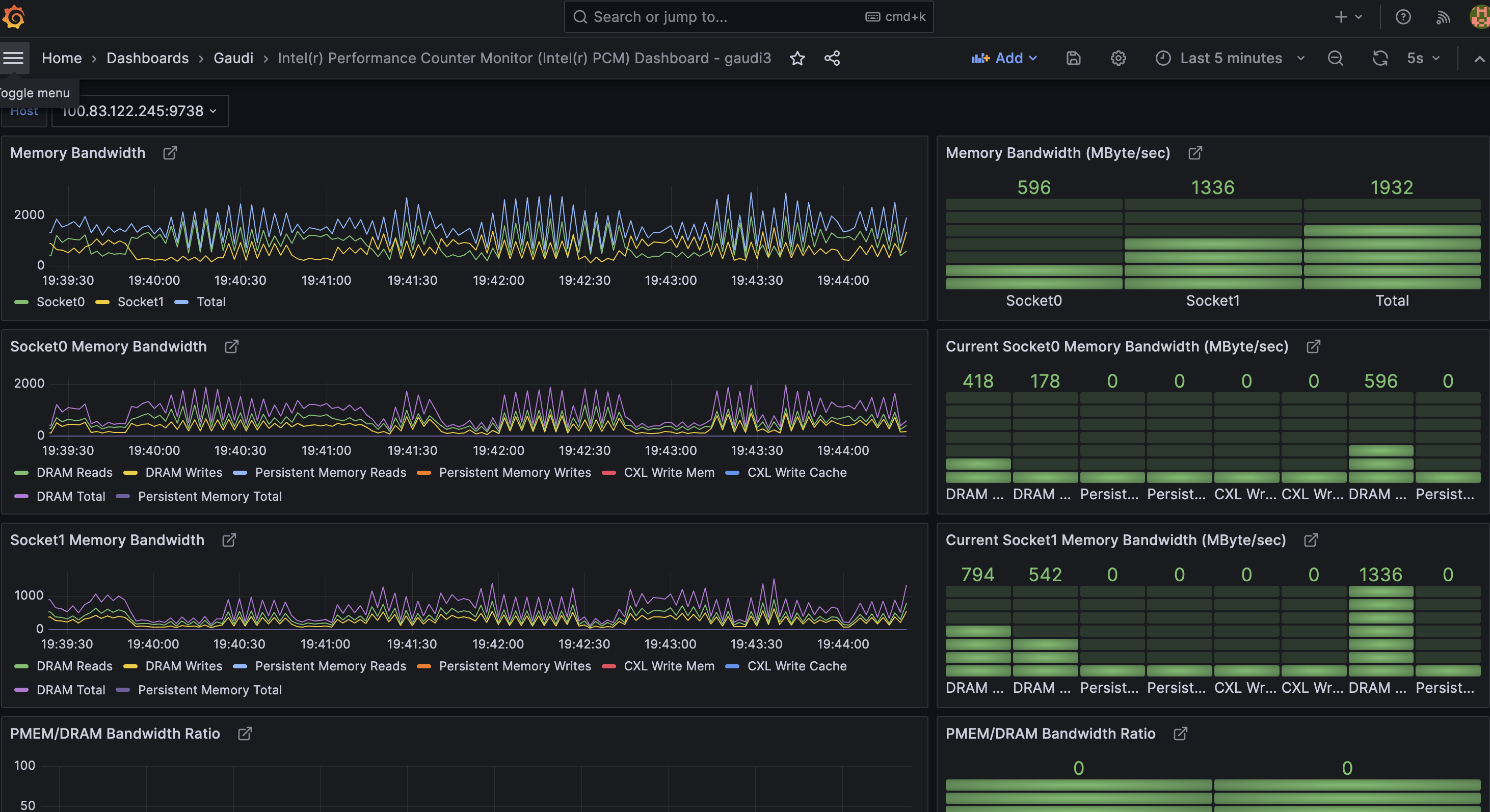Open PMEM/DRAM Bandwidth Ratio graph link icon
This screenshot has width=1490, height=812.
click(x=245, y=734)
